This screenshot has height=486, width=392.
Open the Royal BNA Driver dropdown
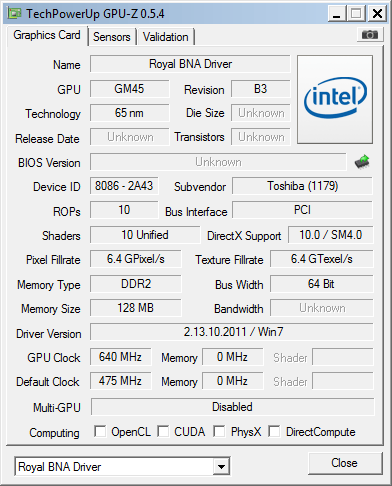click(x=221, y=466)
